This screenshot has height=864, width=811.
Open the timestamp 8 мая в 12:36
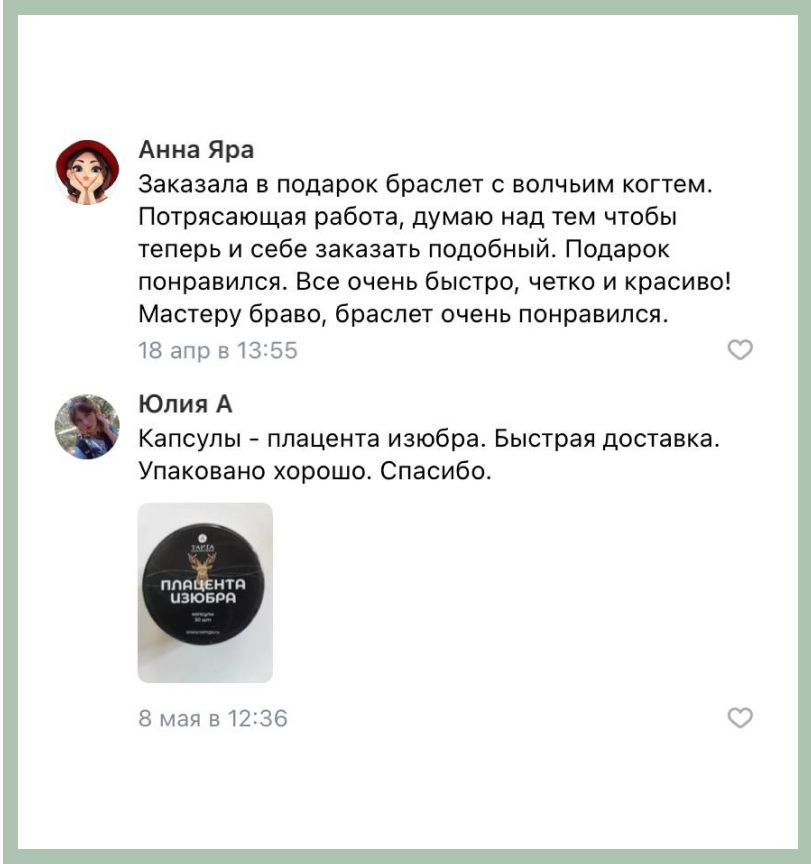[x=213, y=719]
